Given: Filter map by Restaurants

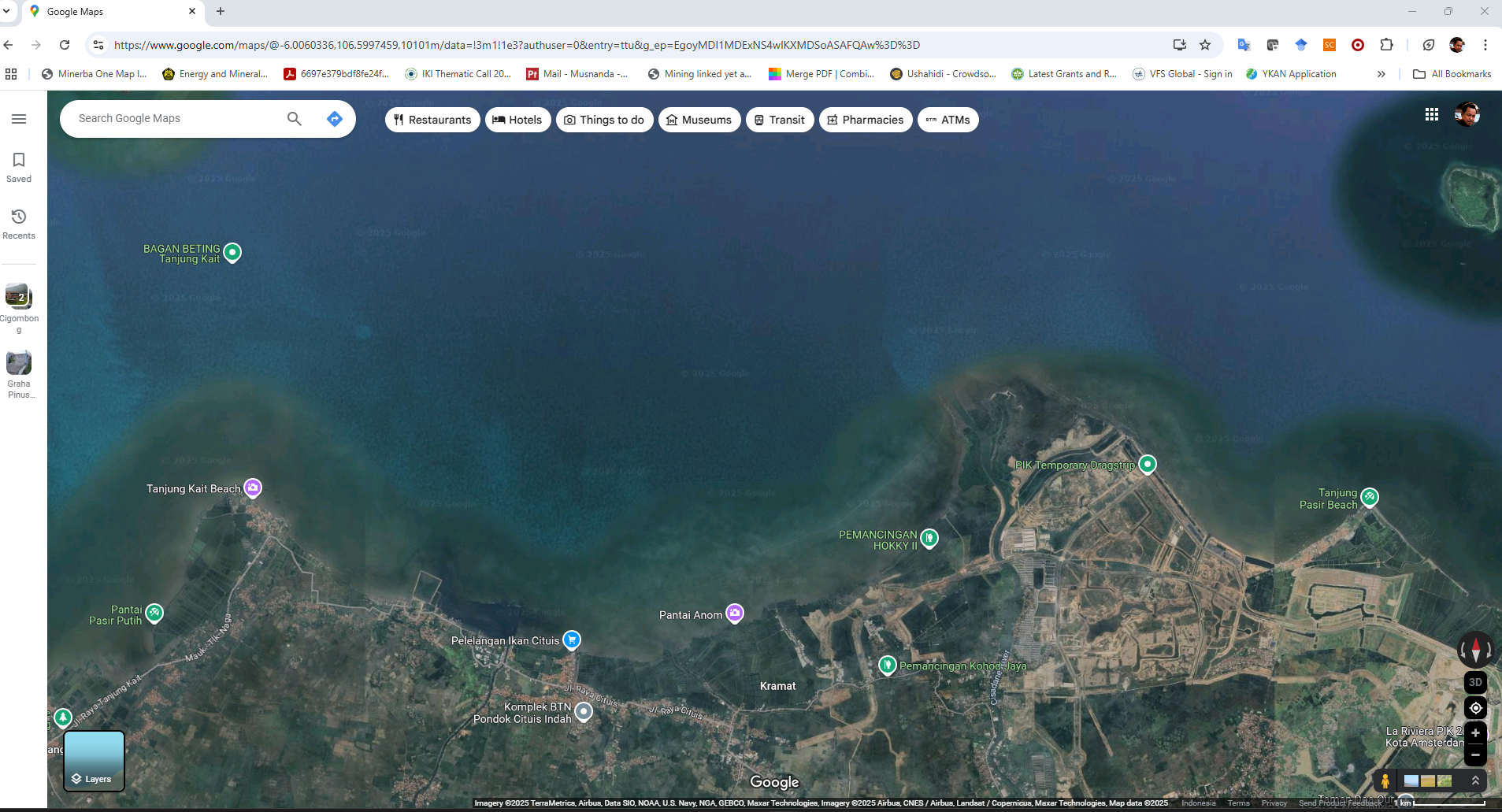Looking at the screenshot, I should tap(432, 120).
